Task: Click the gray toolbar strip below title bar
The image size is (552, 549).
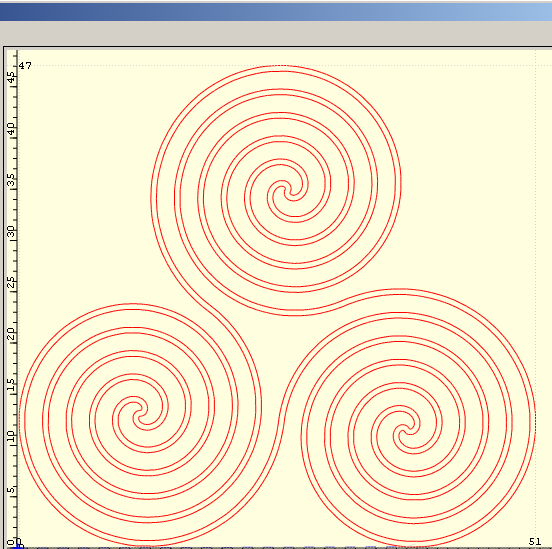Action: (x=276, y=33)
